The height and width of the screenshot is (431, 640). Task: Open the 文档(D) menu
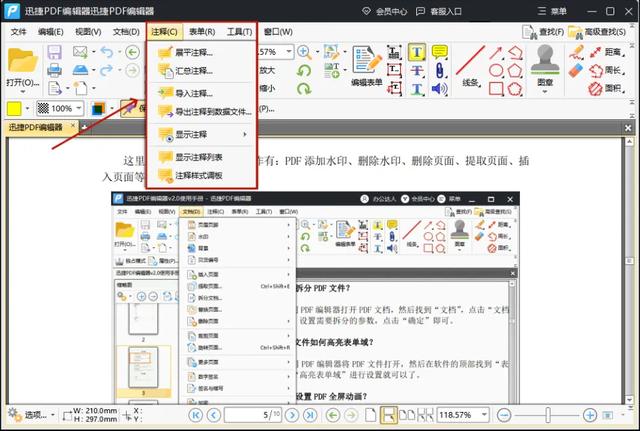(x=126, y=31)
